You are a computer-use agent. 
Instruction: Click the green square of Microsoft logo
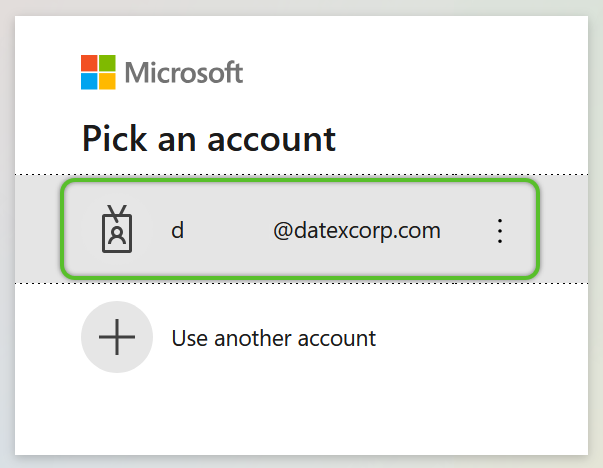tap(107, 63)
